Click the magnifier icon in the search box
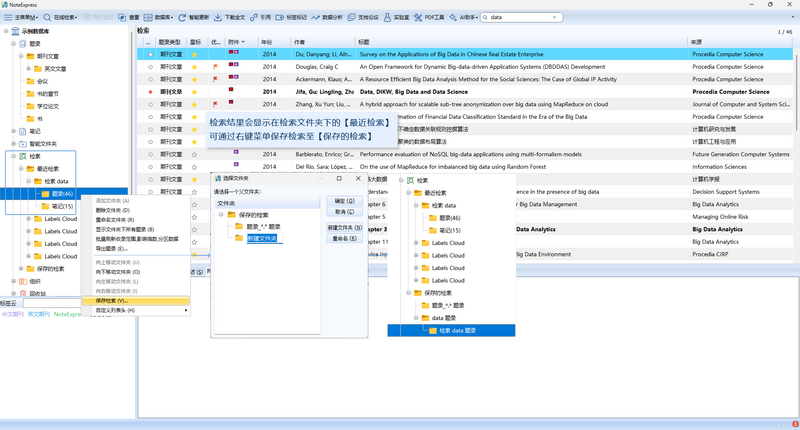800x430 pixels. pos(485,17)
